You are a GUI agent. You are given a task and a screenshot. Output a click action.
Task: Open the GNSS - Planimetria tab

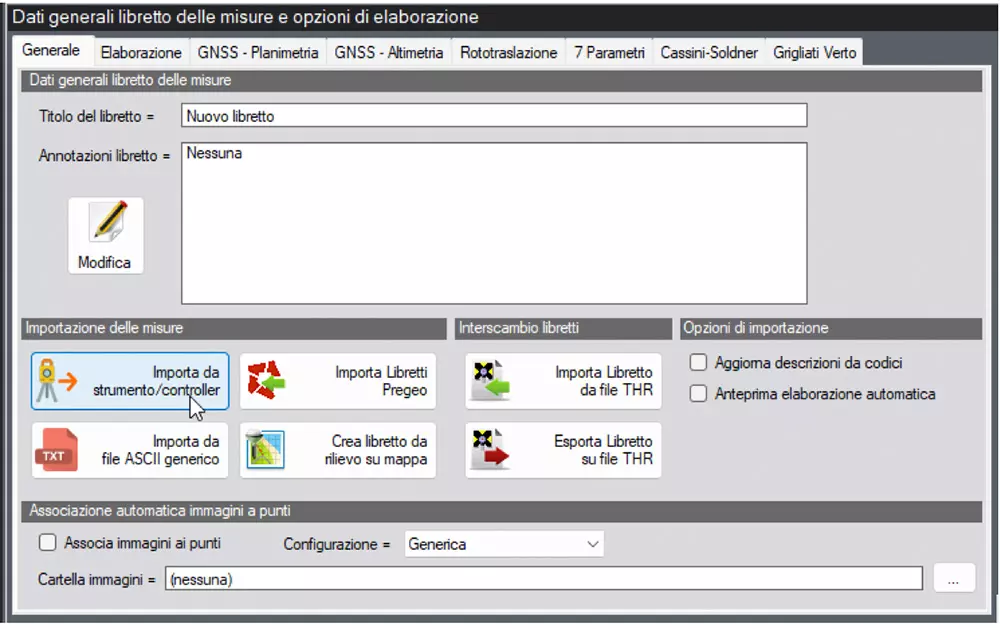[258, 52]
